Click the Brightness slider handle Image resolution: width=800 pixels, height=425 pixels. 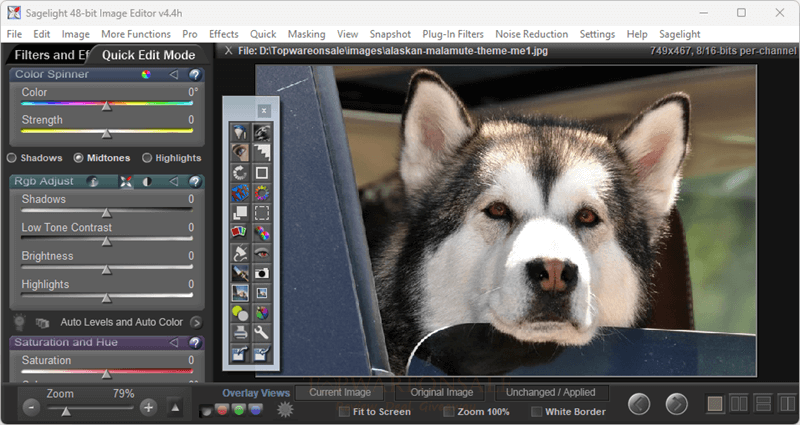(107, 269)
